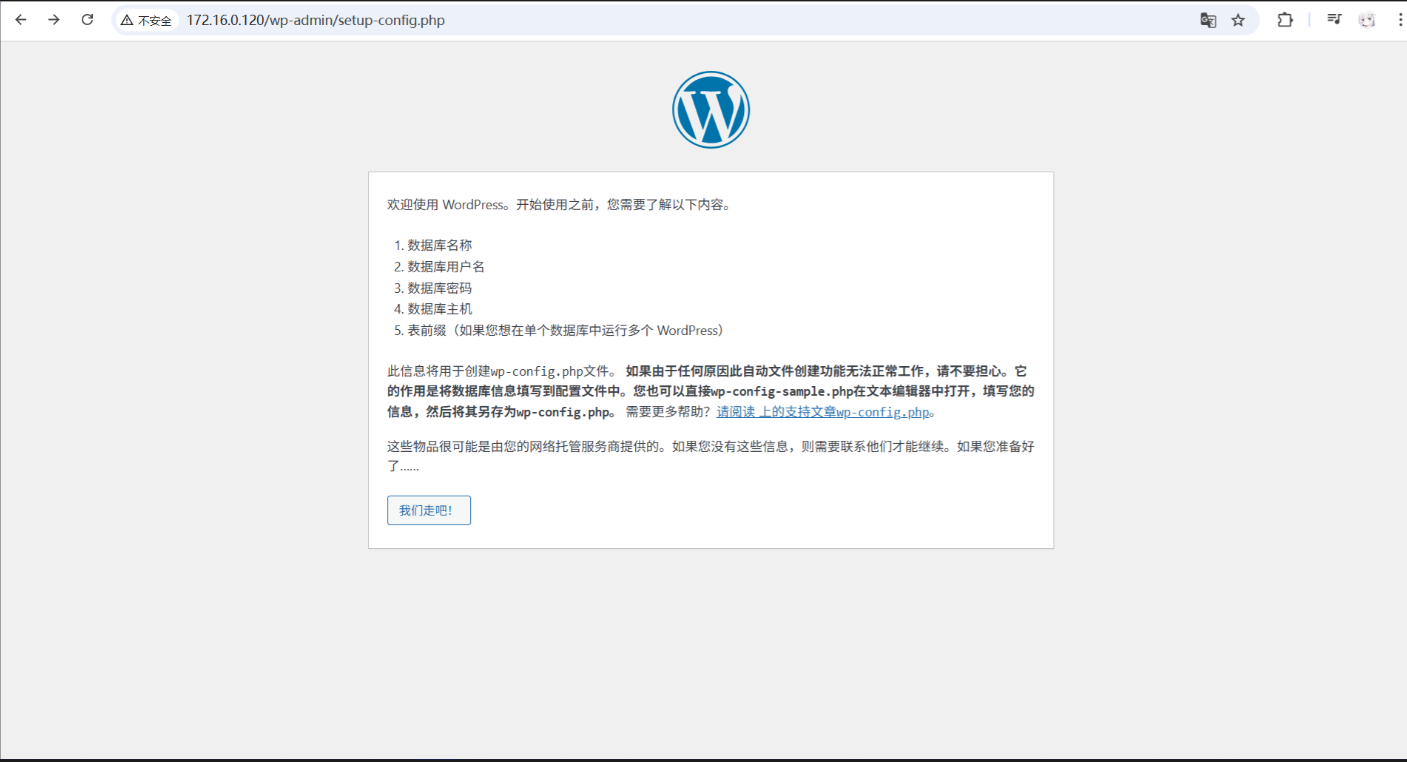Screen dimensions: 1407x762
Task: Bookmark this page with the star
Action: tap(1238, 20)
